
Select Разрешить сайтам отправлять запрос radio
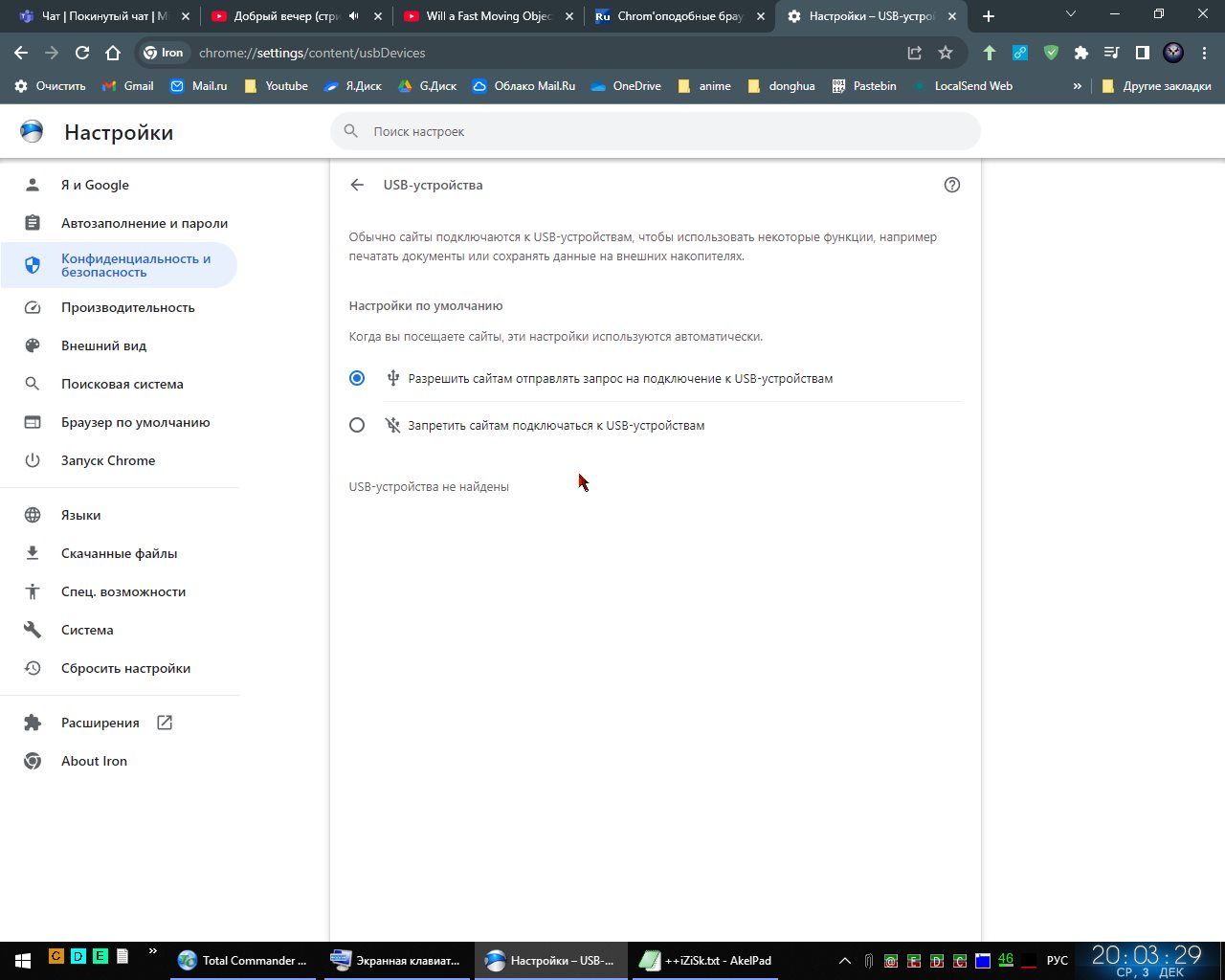pyautogui.click(x=357, y=378)
